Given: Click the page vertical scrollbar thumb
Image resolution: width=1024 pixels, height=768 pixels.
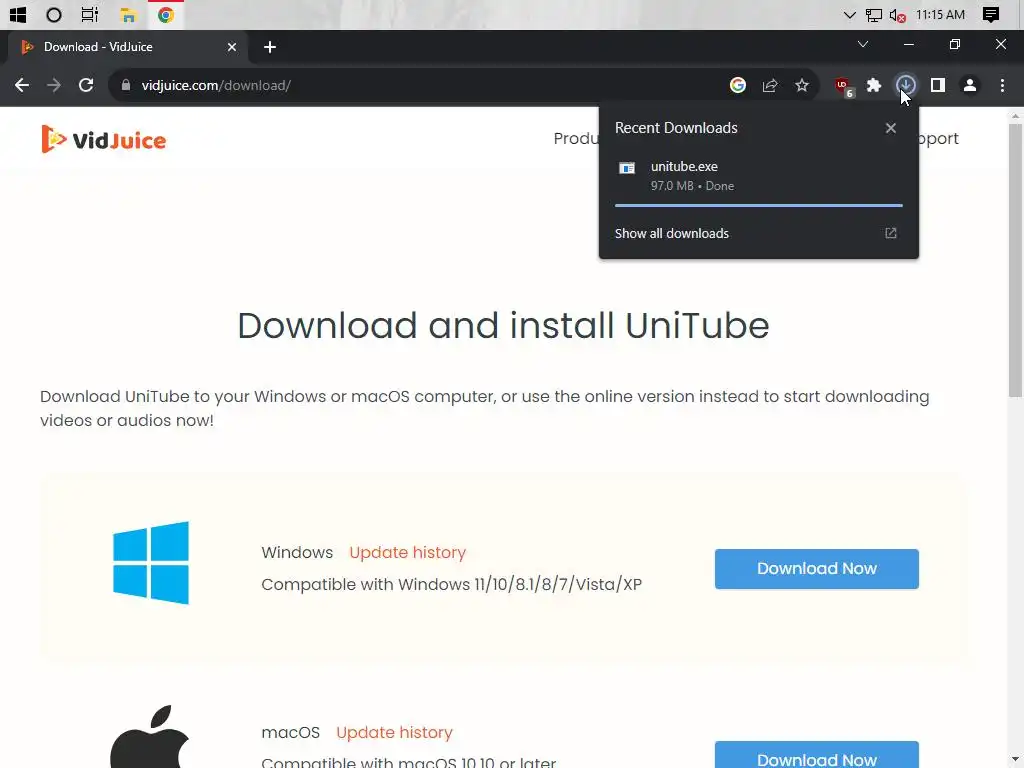Looking at the screenshot, I should 1015,260.
